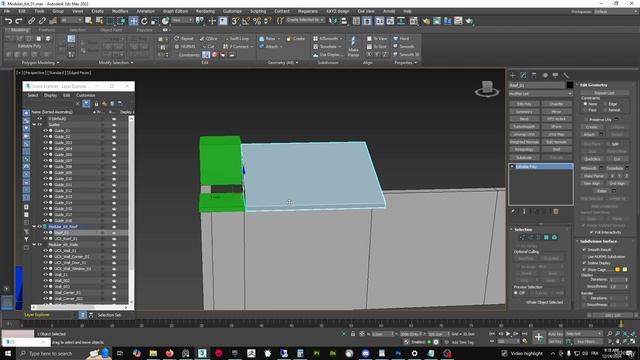Select UCX_Roof_01 in the Layer Explorer
Image resolution: width=640 pixels, height=360 pixels.
point(66,238)
